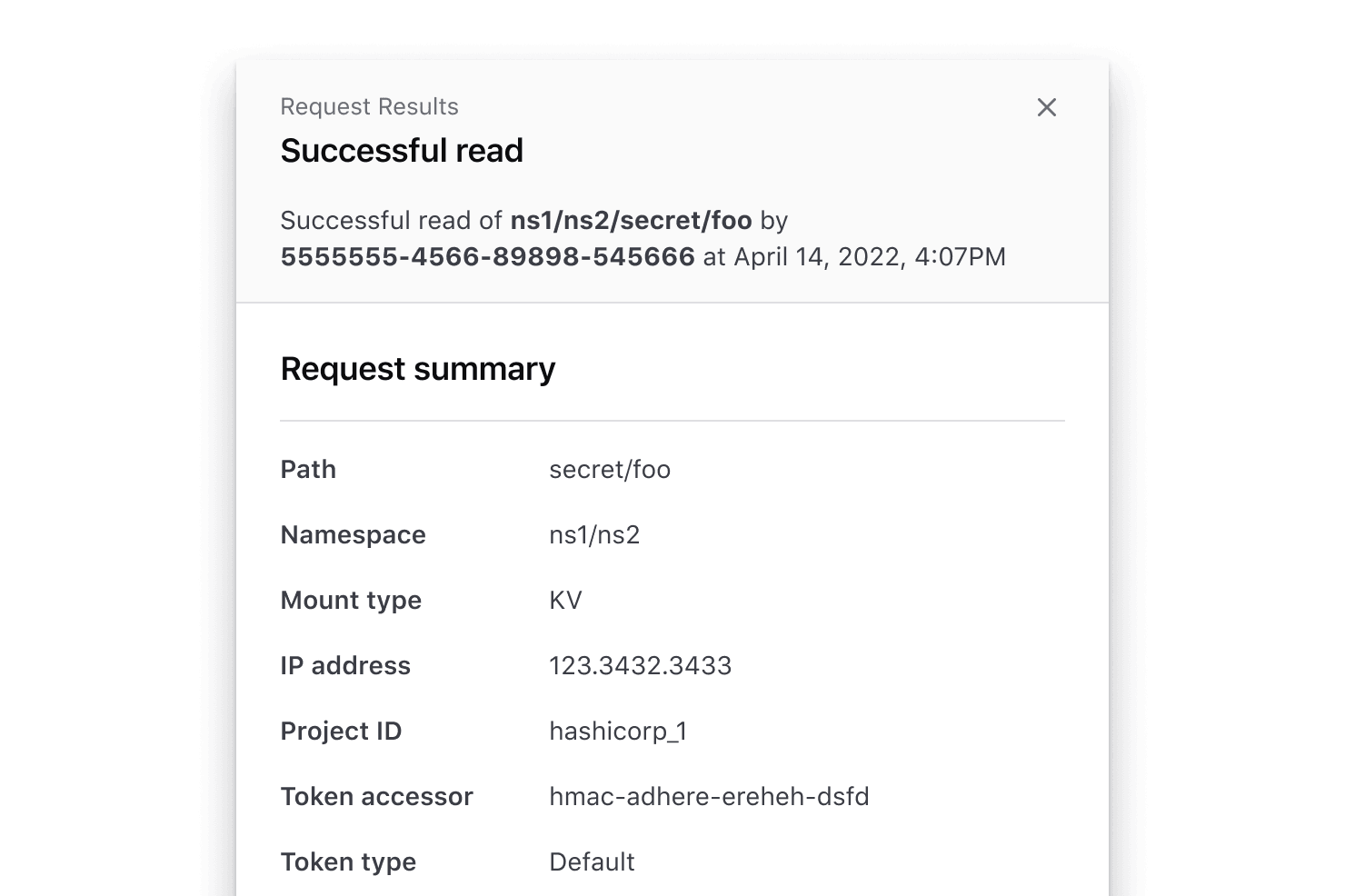Select bold path ns1/ns2/secret/foo in description
This screenshot has width=1345, height=896.
(631, 221)
